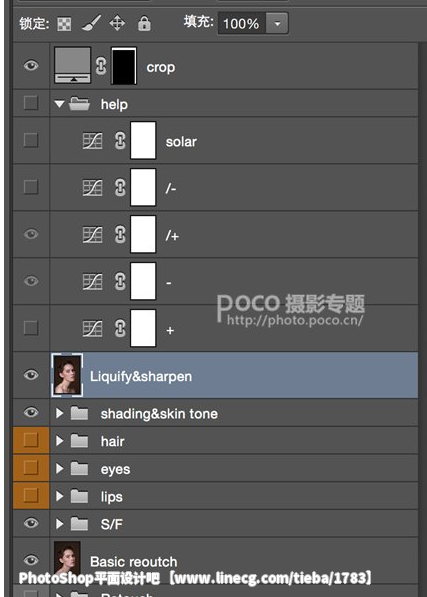Click the crop layer mask link icon

101,66
